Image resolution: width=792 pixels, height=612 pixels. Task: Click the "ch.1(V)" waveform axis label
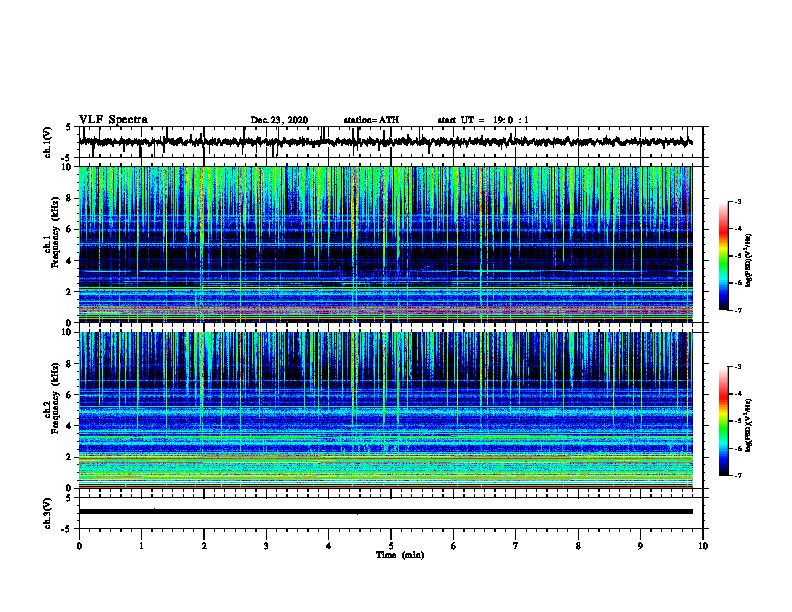point(47,142)
